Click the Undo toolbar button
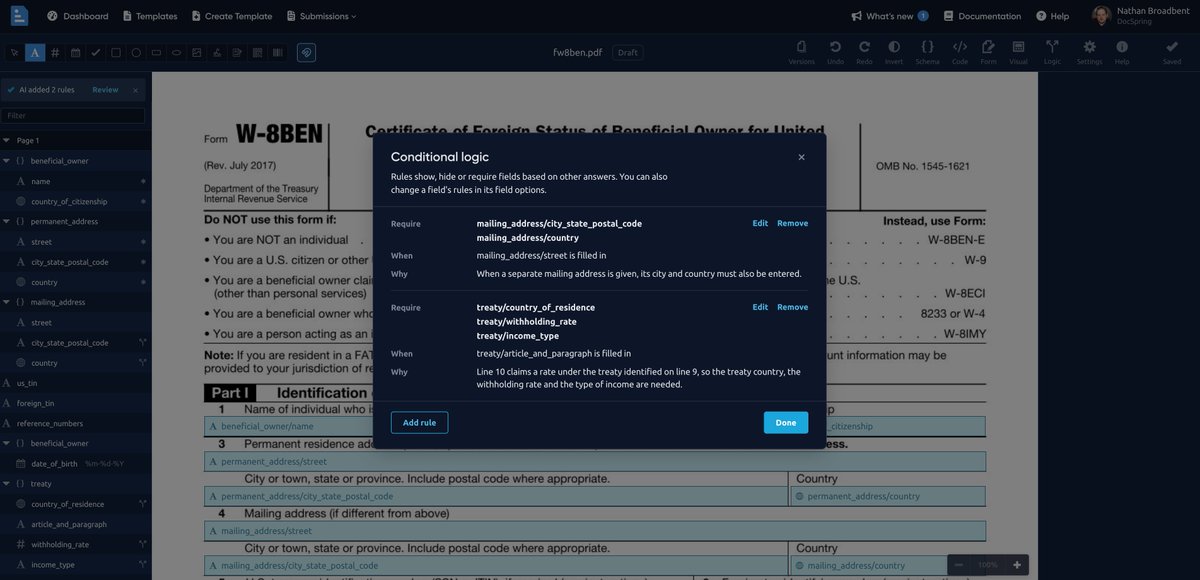 click(x=835, y=52)
